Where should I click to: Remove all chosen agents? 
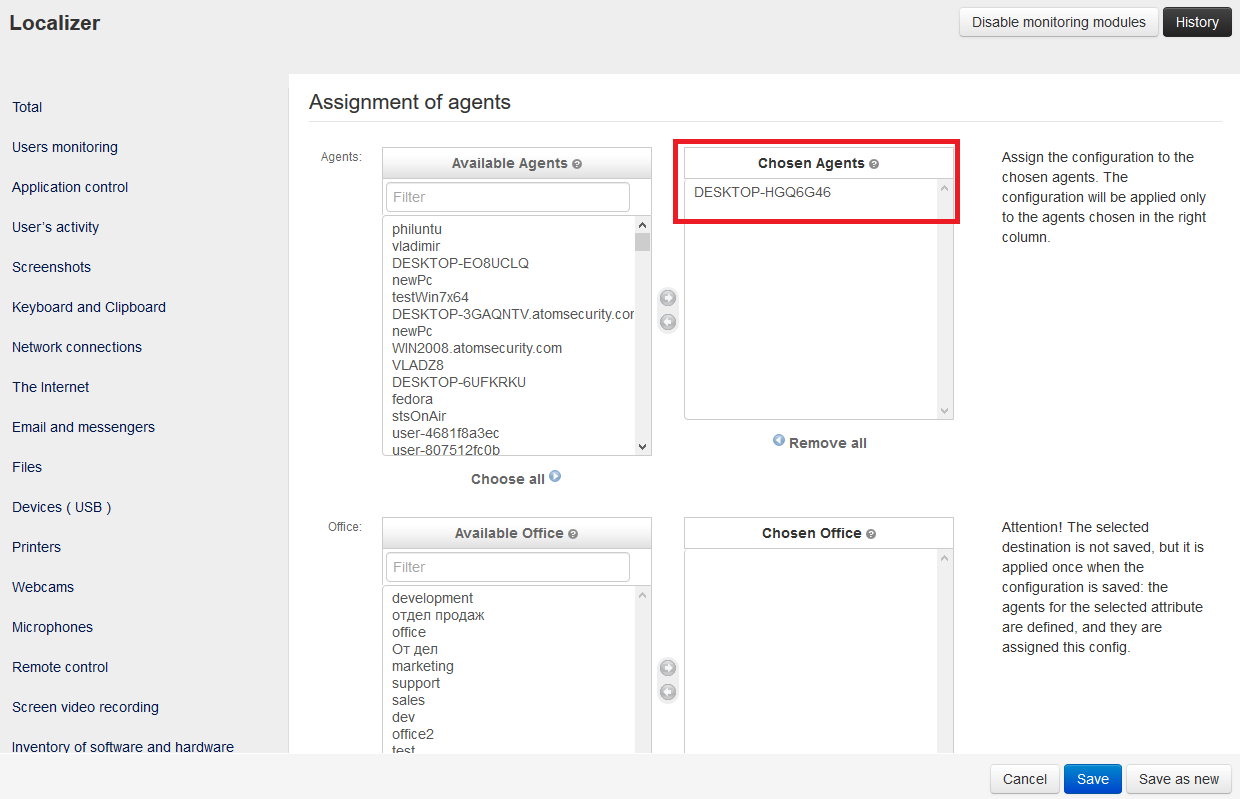pos(820,442)
